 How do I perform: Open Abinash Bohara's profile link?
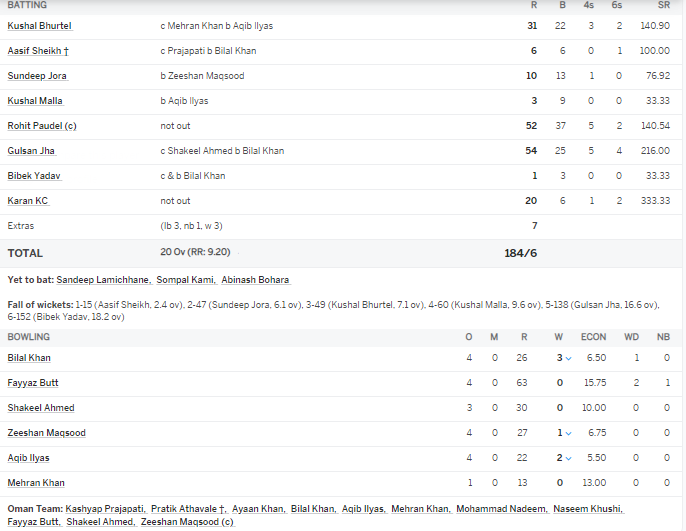pyautogui.click(x=256, y=280)
